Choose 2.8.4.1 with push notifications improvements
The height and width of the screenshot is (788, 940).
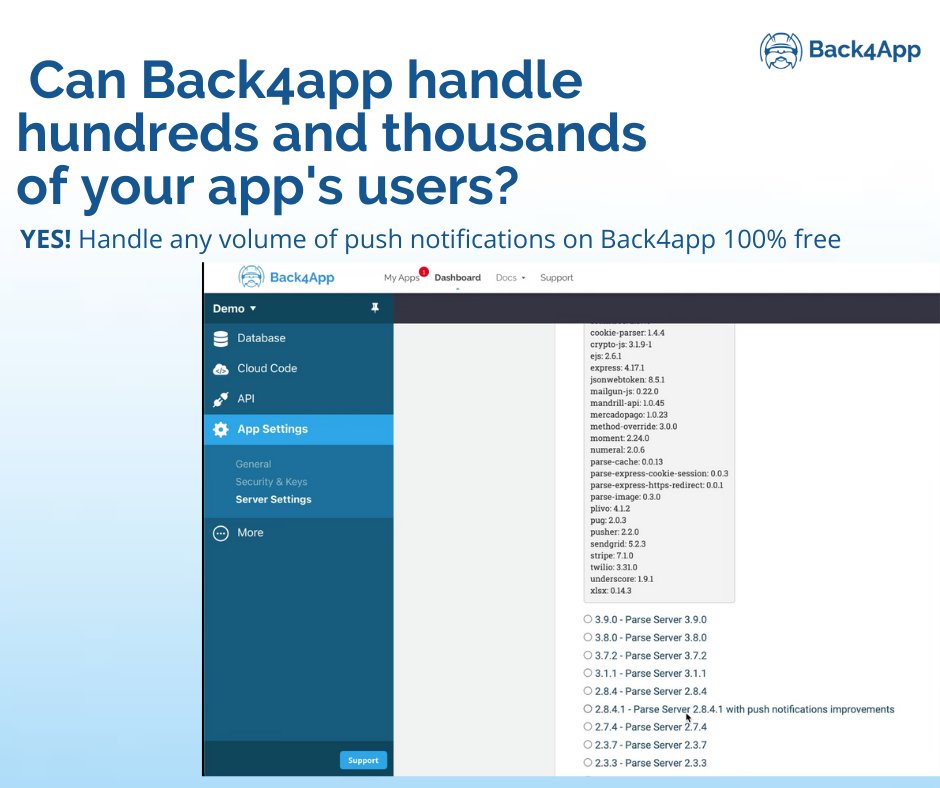588,709
